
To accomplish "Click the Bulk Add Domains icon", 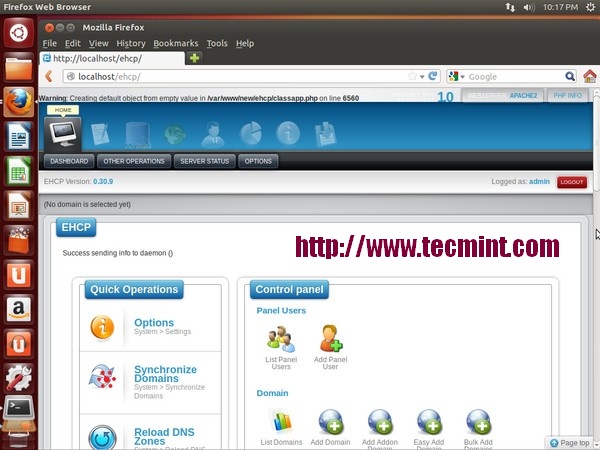I will (479, 422).
